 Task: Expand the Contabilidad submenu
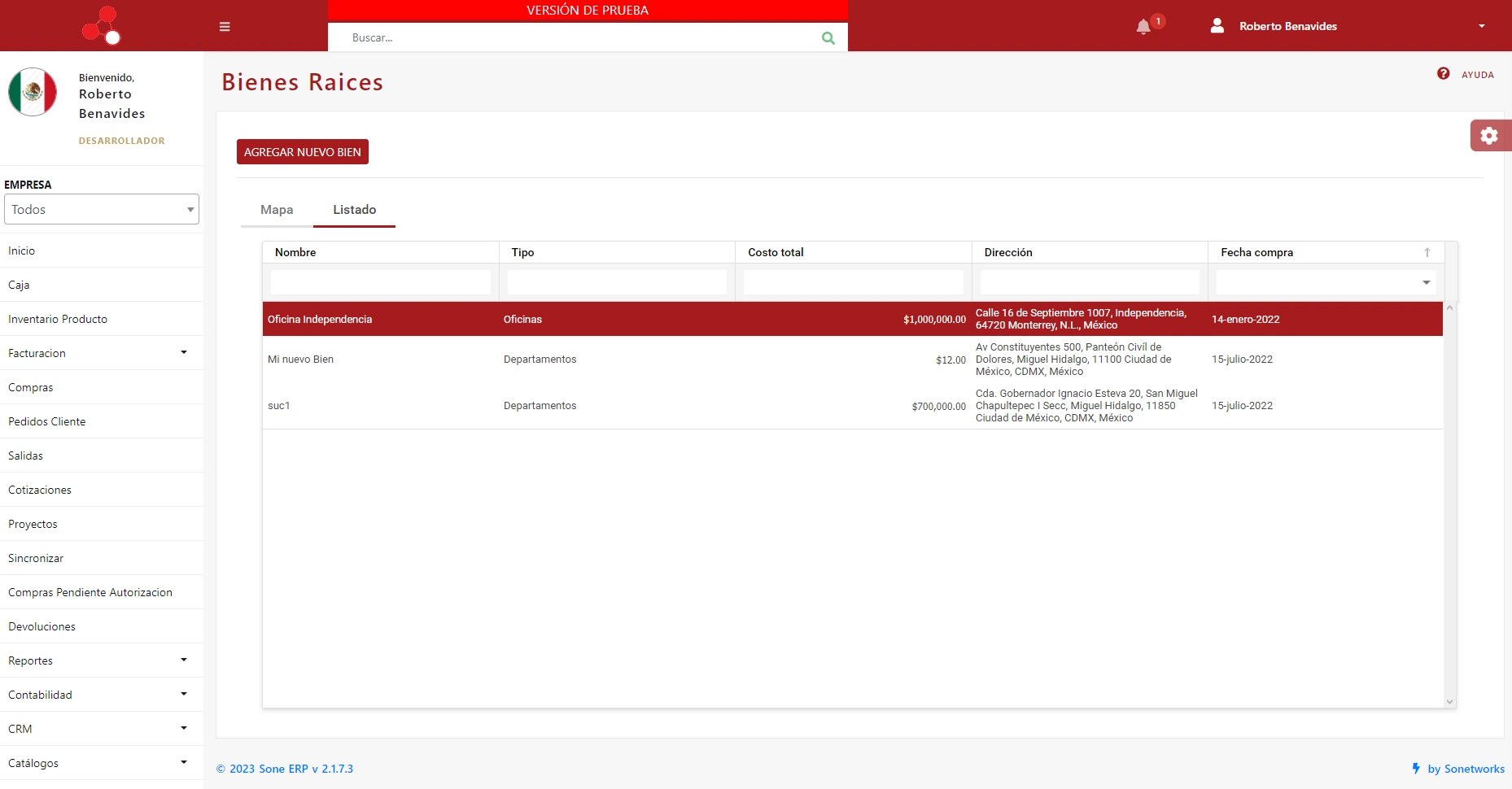184,695
